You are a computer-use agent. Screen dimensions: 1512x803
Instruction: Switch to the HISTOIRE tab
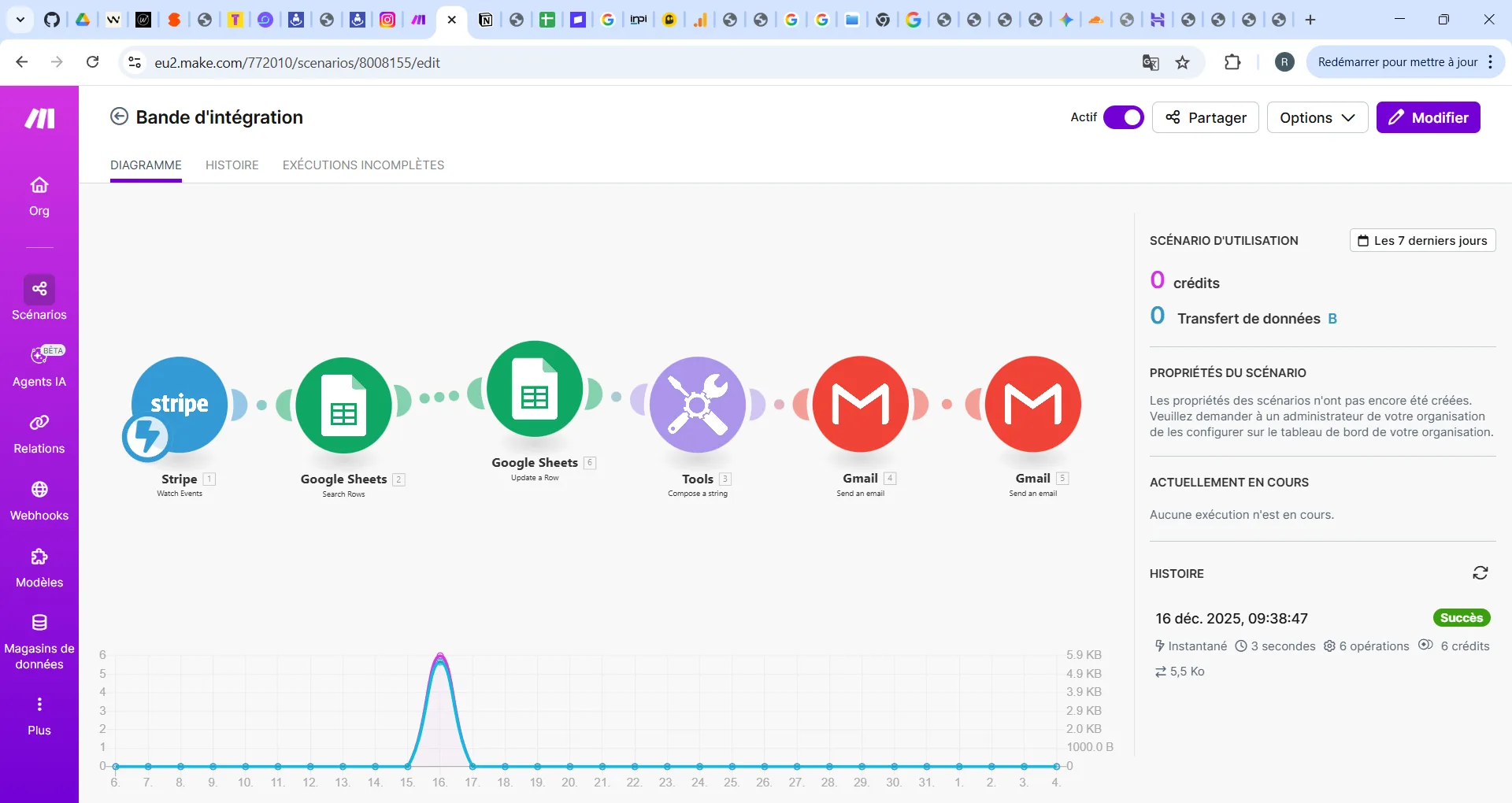coord(232,165)
